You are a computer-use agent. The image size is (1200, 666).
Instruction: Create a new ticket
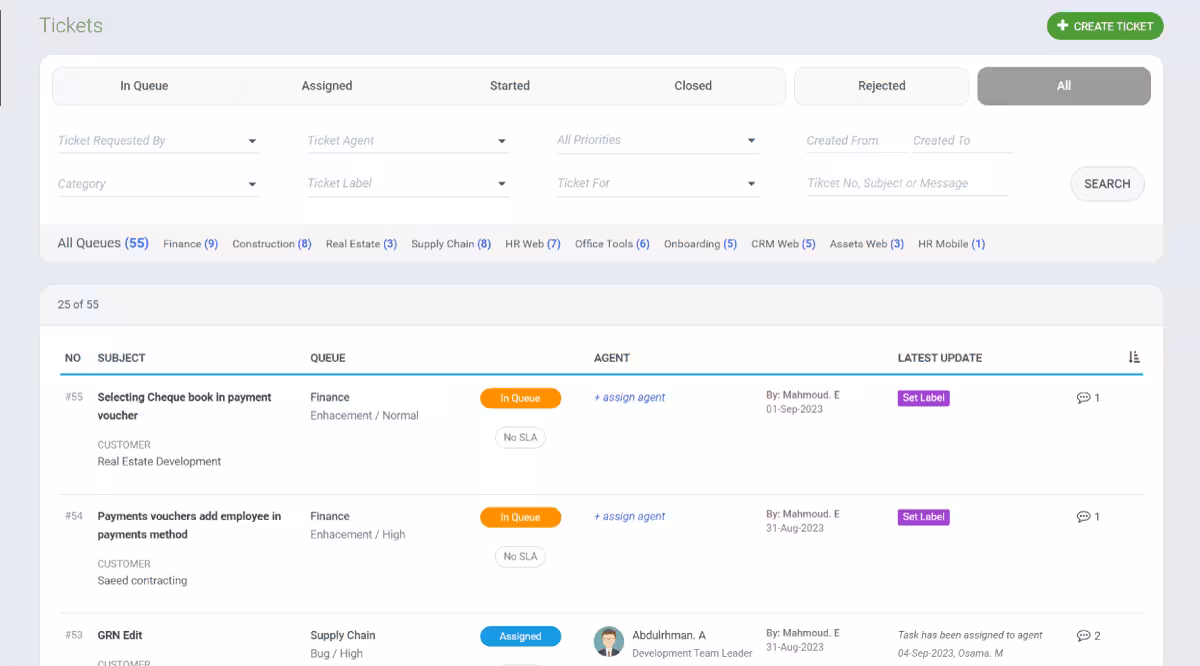(1105, 26)
